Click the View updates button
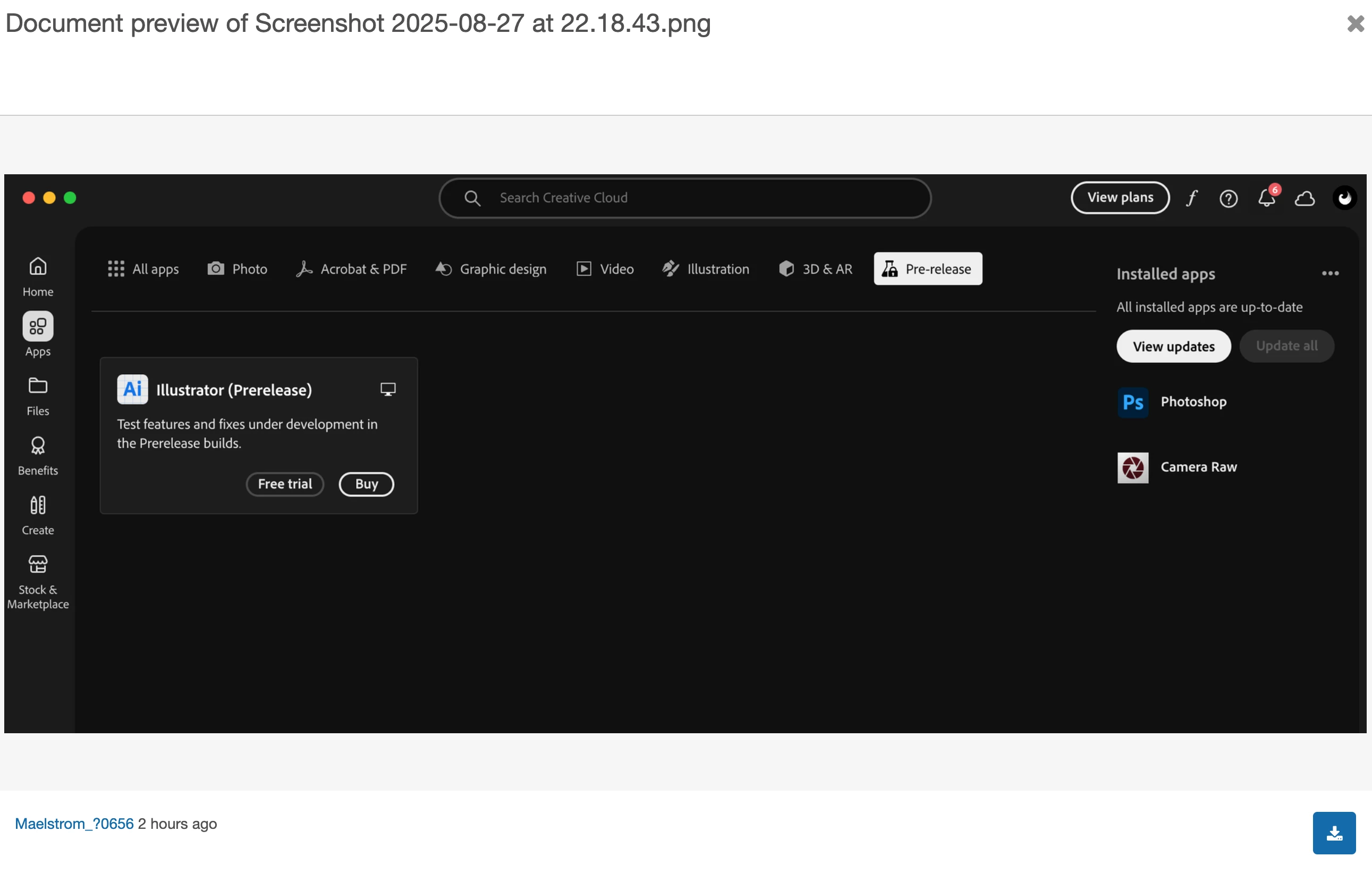1372x882 pixels. (x=1173, y=346)
